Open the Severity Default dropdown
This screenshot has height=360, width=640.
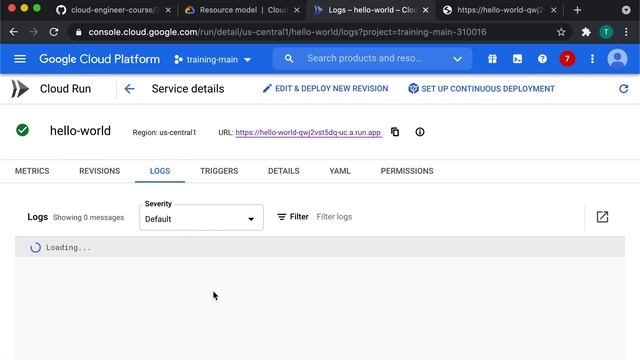(x=201, y=218)
